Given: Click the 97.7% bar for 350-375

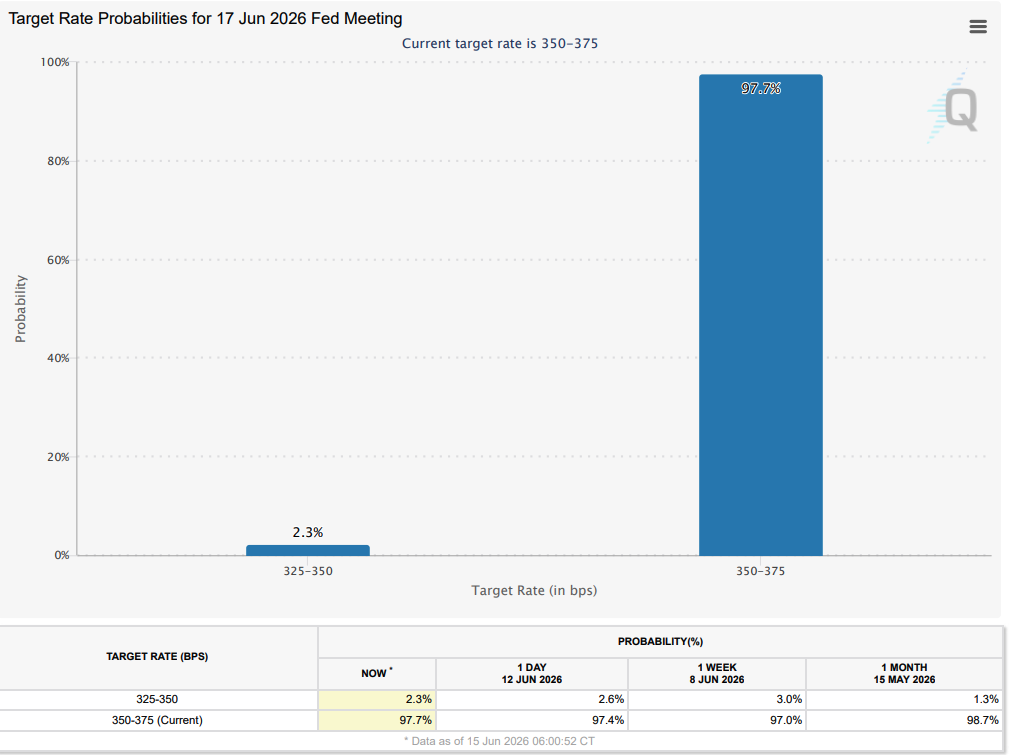Looking at the screenshot, I should (x=760, y=315).
